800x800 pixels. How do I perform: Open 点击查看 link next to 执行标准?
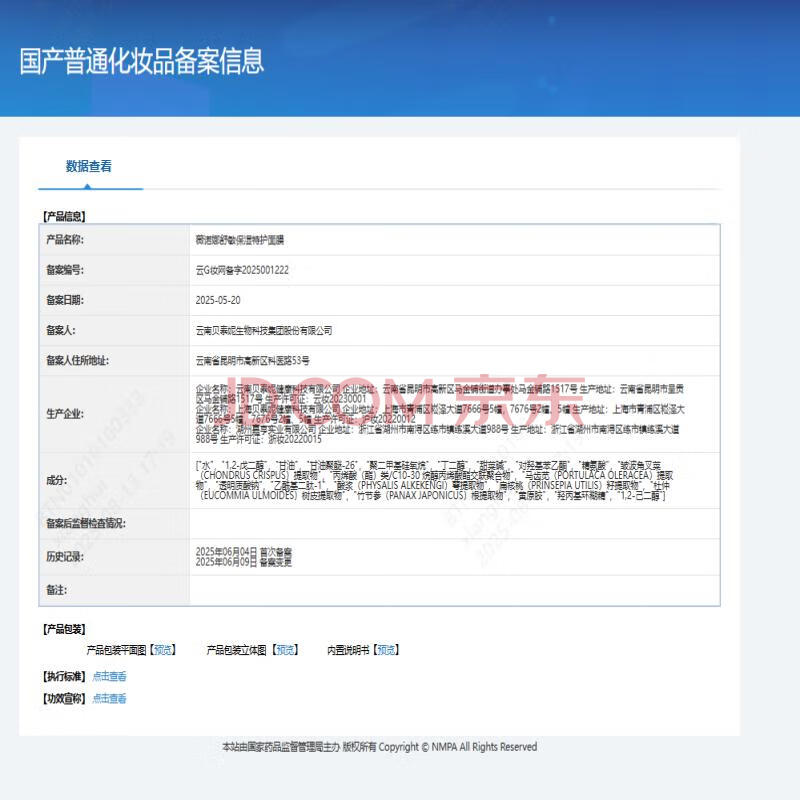coord(110,676)
